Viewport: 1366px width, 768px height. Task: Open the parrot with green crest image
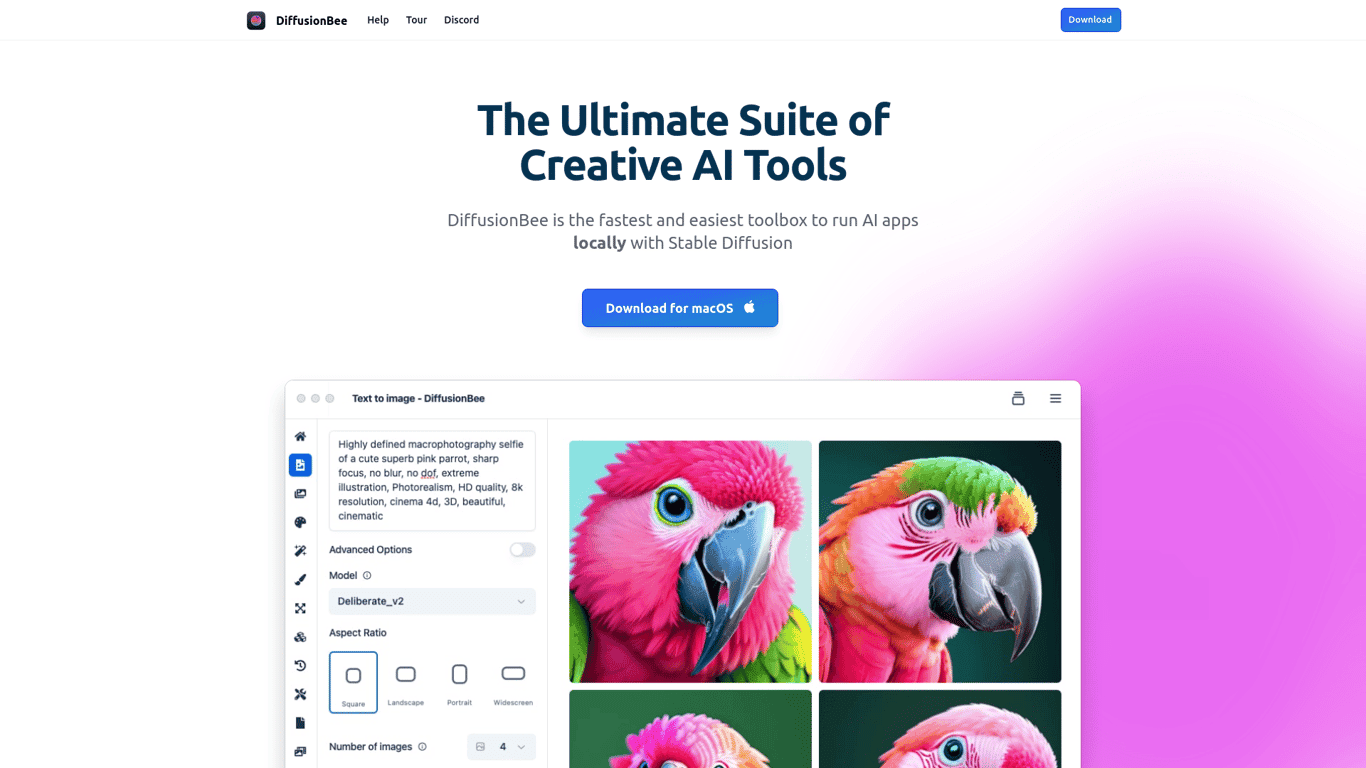[x=940, y=562]
